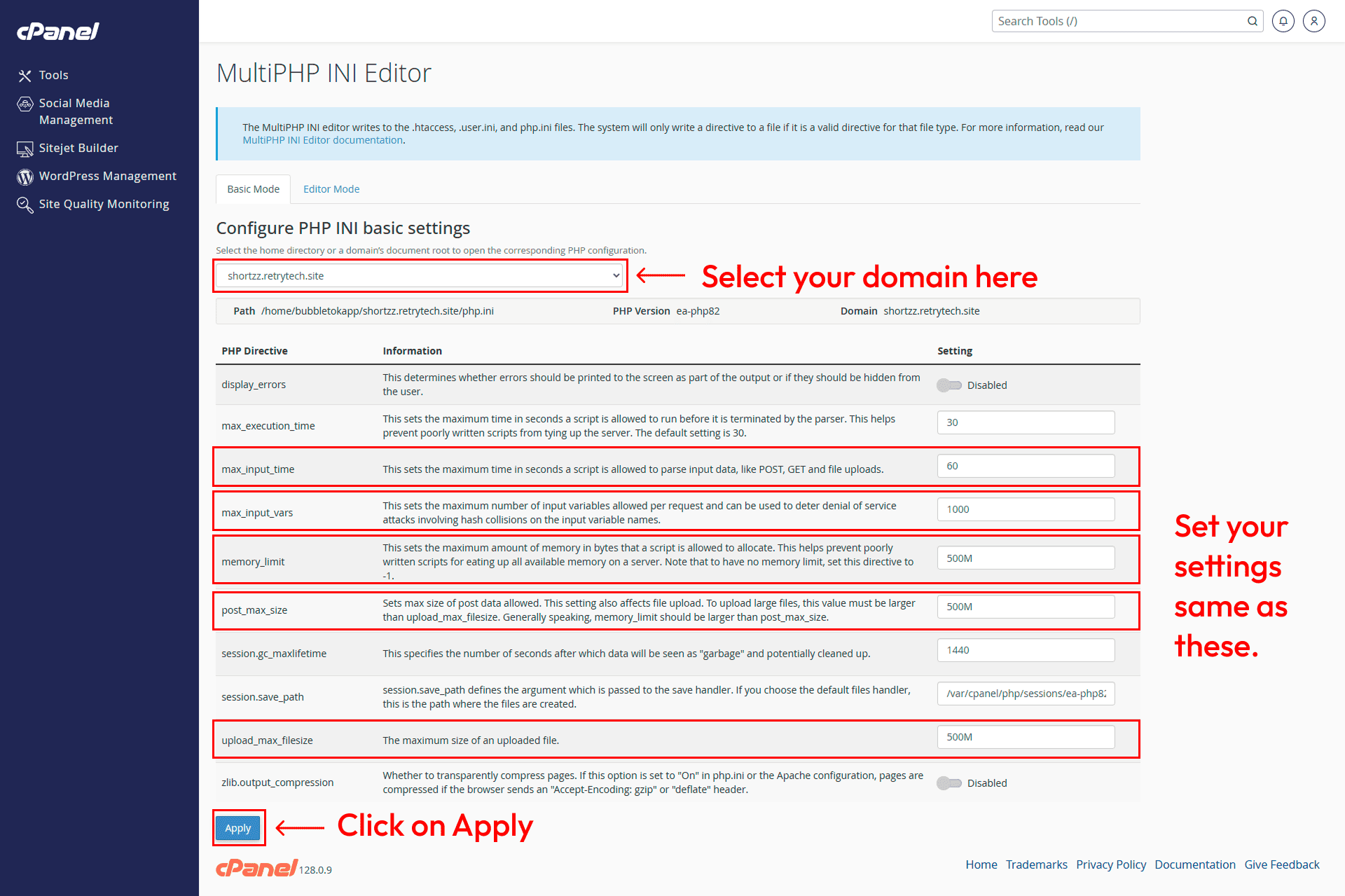
Task: Expand the domain selection dropdown
Action: point(419,276)
